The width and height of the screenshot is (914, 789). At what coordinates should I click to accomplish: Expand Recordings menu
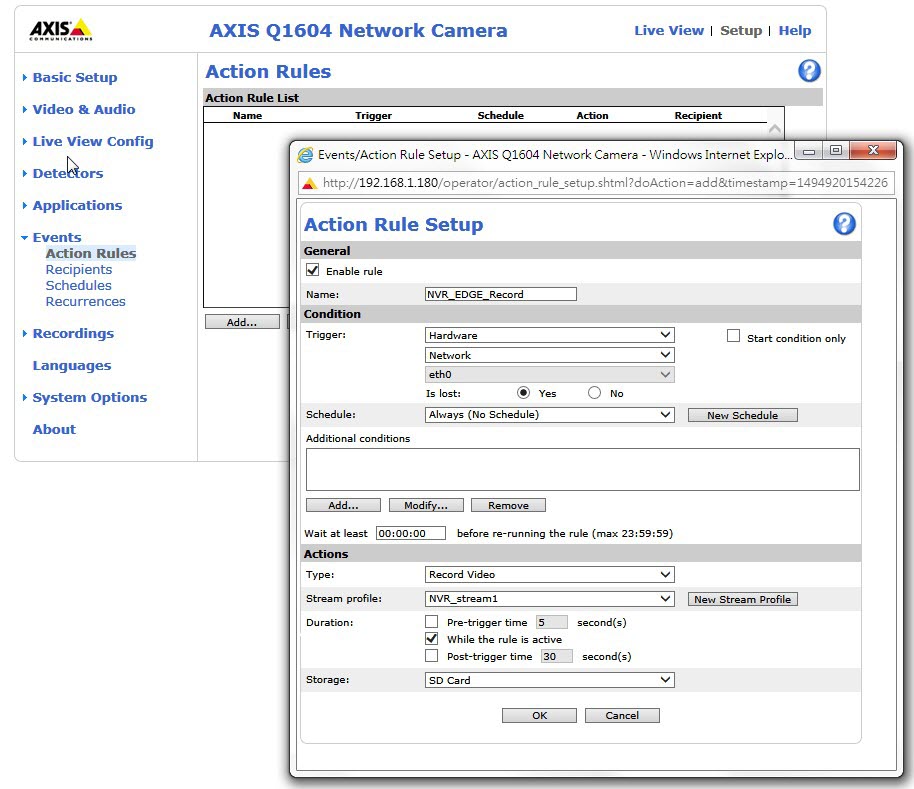[73, 333]
